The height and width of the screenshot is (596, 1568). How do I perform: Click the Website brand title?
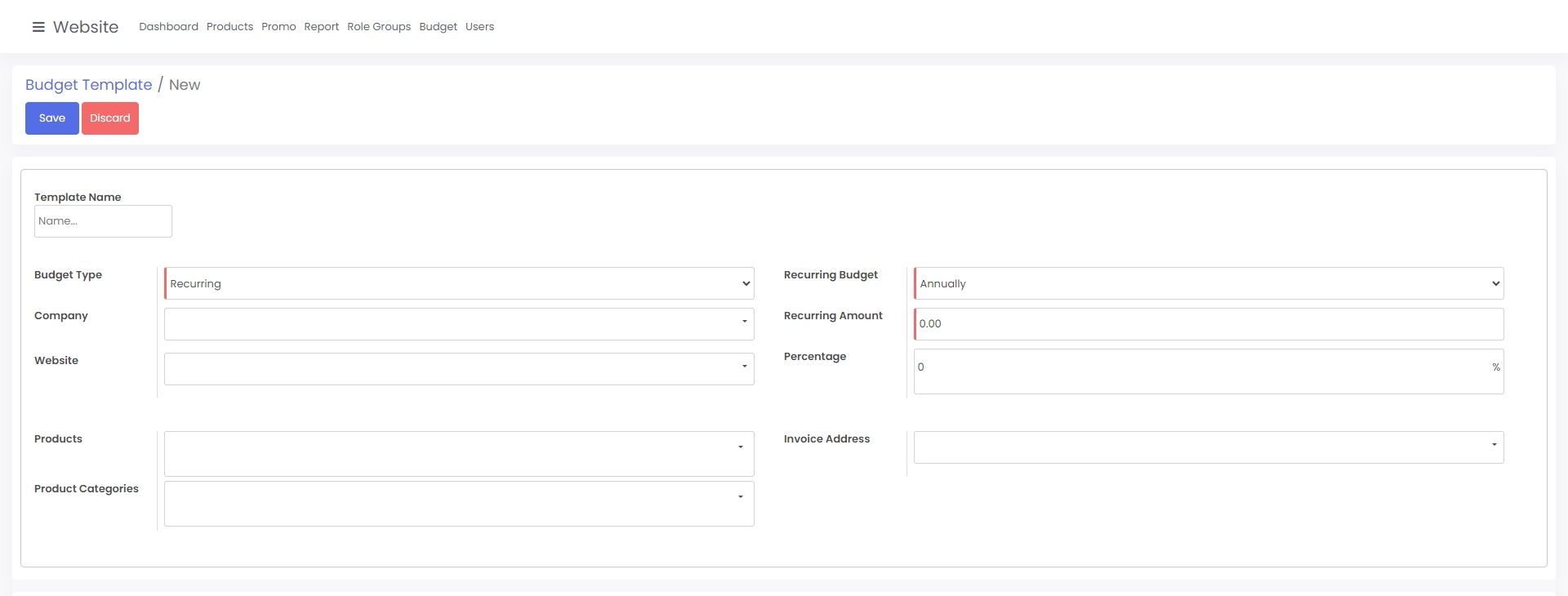86,27
